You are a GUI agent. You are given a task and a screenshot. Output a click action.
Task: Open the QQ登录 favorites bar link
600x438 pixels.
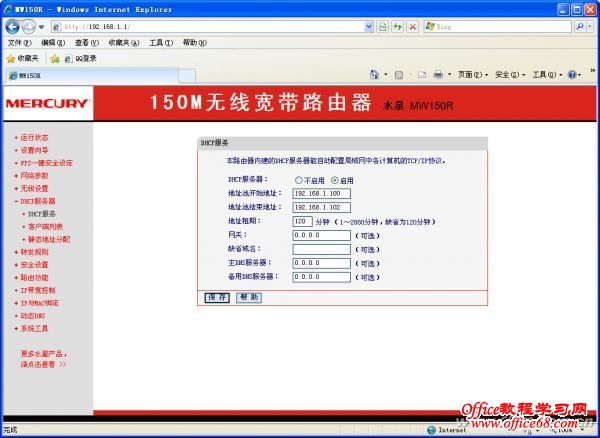(x=80, y=59)
